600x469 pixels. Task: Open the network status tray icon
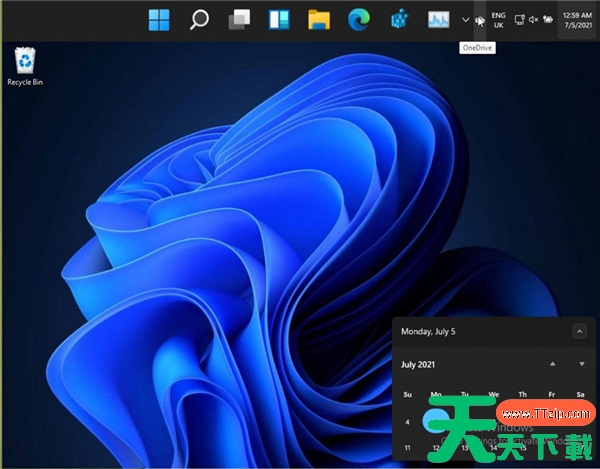tap(520, 19)
